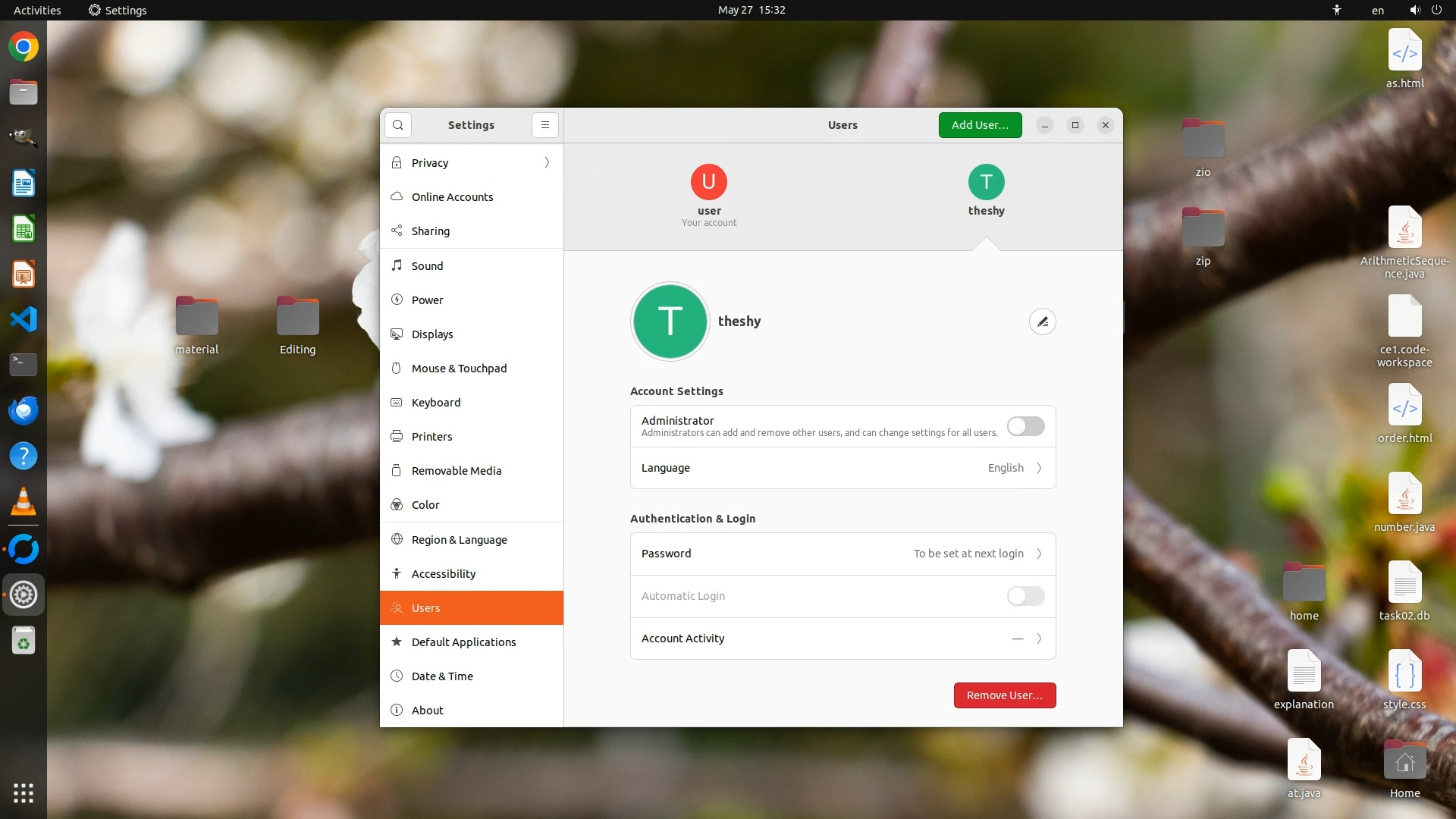Toggle the Automatic Login switch
The width and height of the screenshot is (1456, 819).
(x=1025, y=596)
